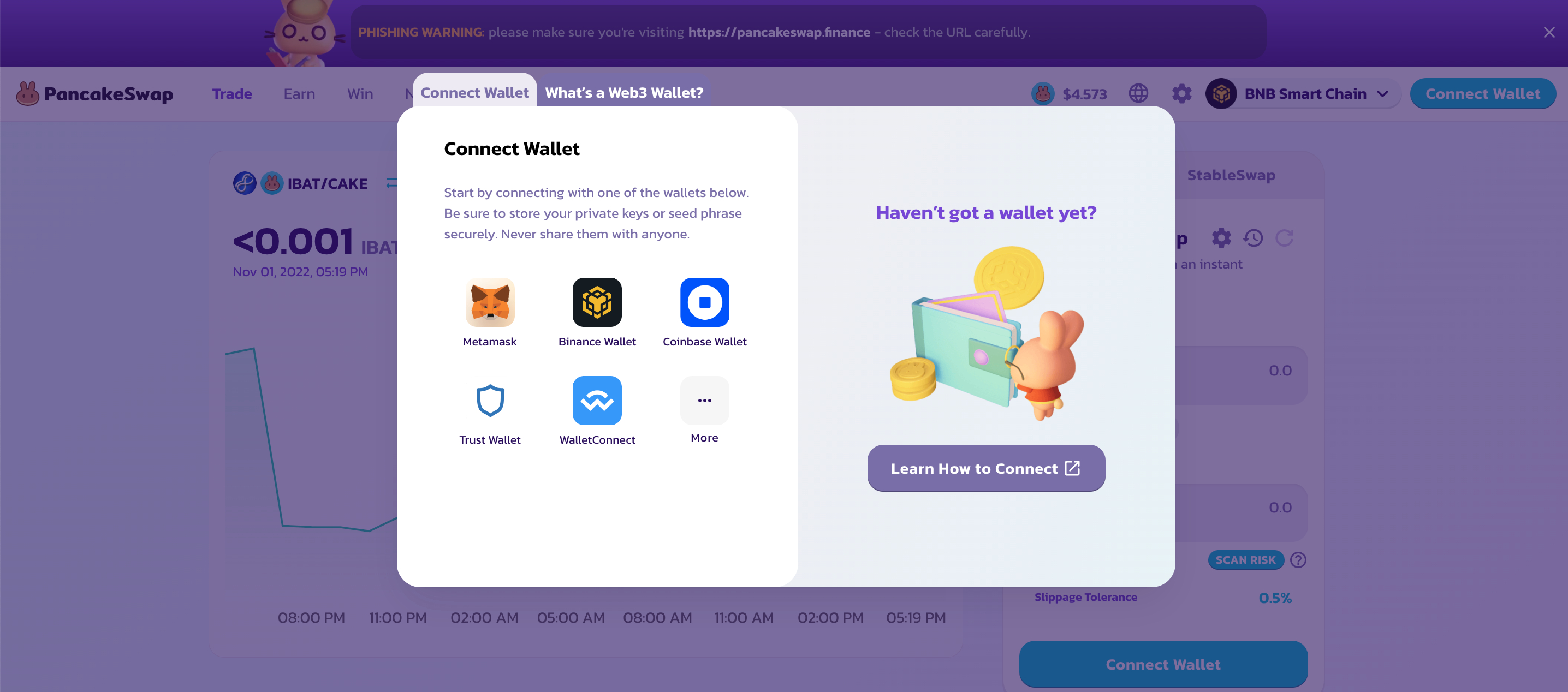The height and width of the screenshot is (692, 1568).
Task: Open the globe language selector icon
Action: click(x=1138, y=93)
